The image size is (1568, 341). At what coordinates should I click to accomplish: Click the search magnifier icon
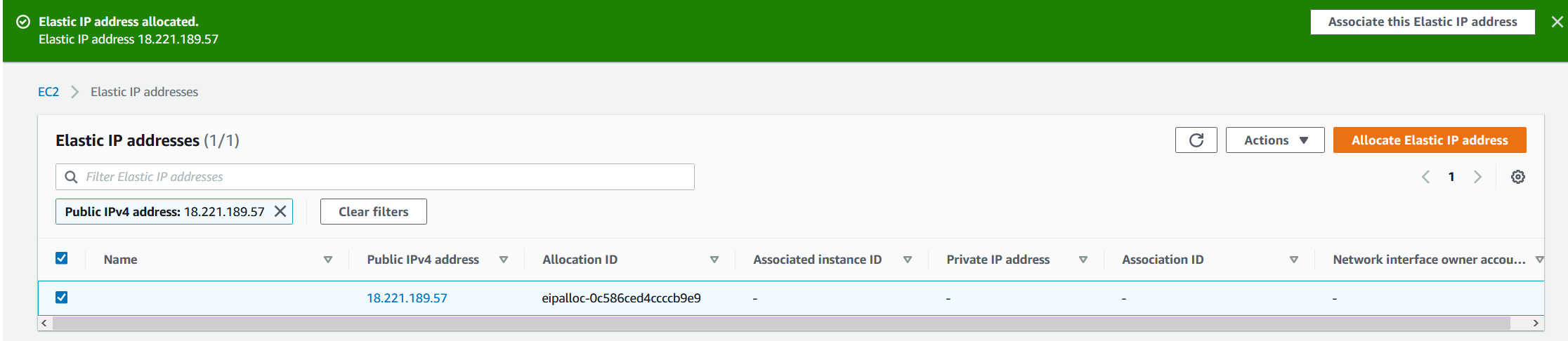pyautogui.click(x=71, y=177)
